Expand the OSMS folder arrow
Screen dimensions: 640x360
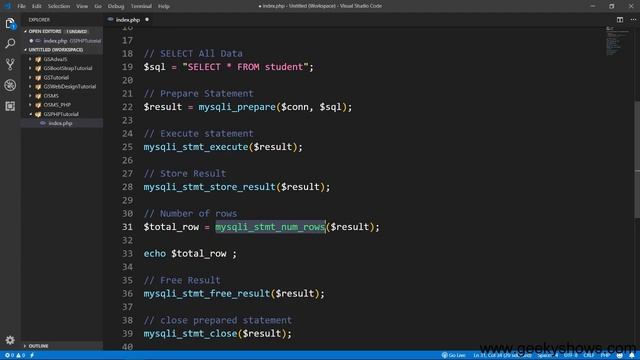pyautogui.click(x=30, y=96)
